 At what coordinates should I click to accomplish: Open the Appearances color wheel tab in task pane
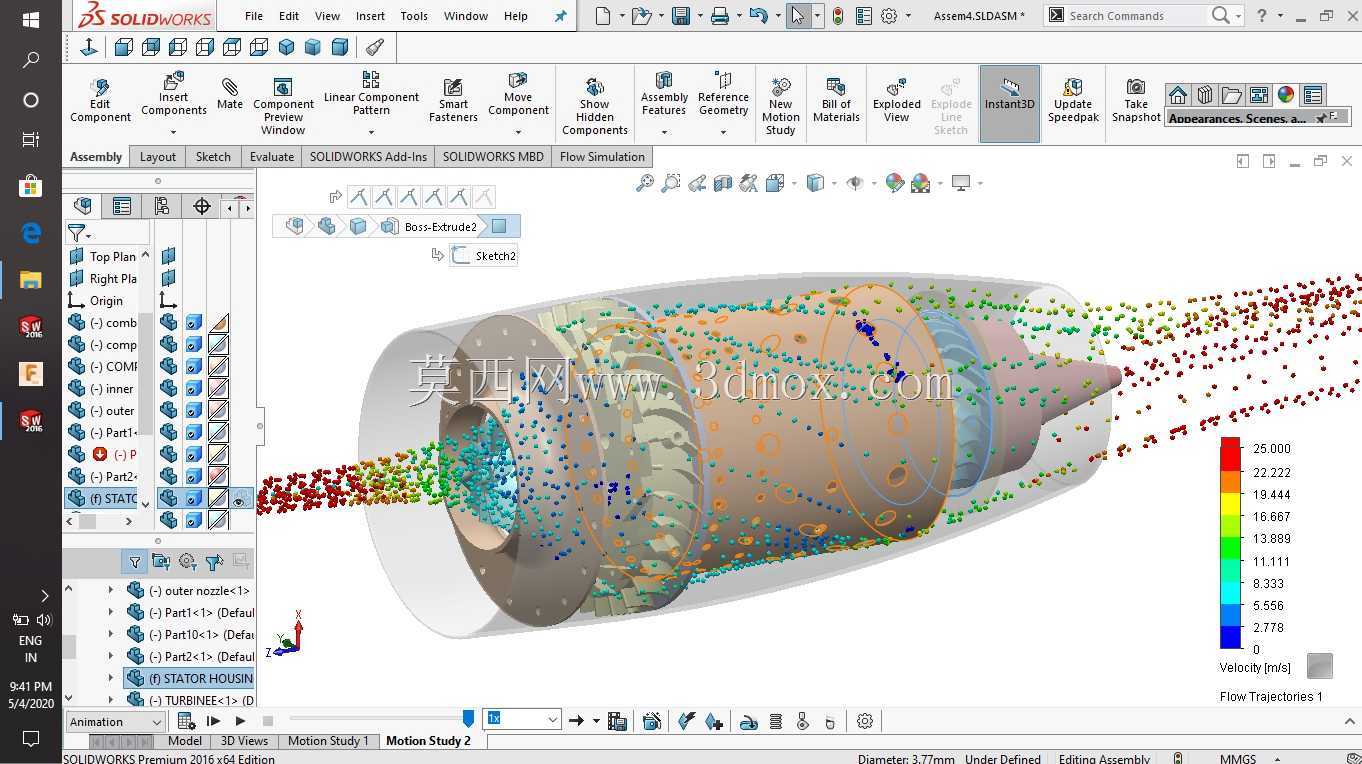(1286, 95)
